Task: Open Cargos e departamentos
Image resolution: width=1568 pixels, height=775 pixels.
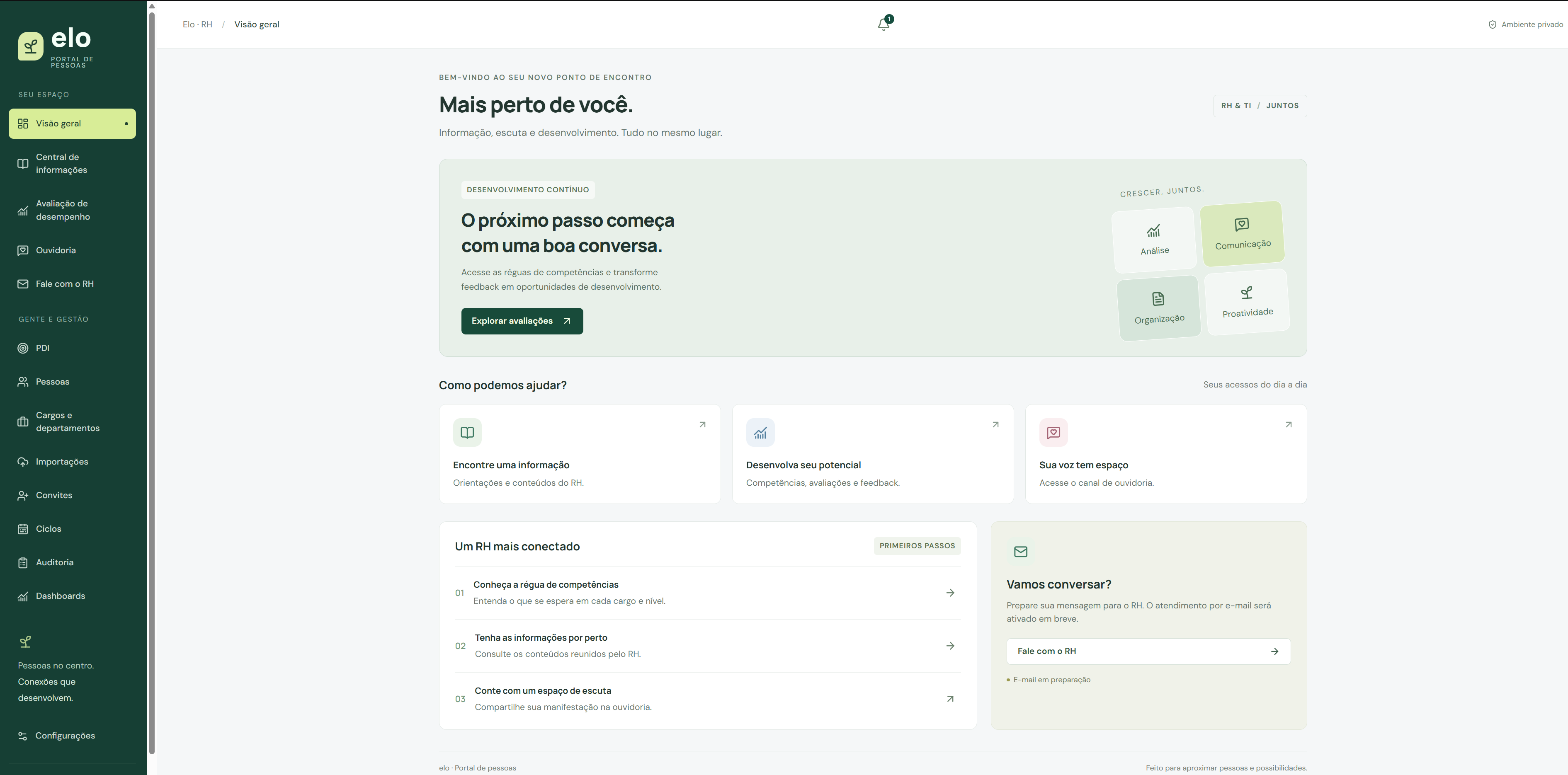Action: coord(72,421)
